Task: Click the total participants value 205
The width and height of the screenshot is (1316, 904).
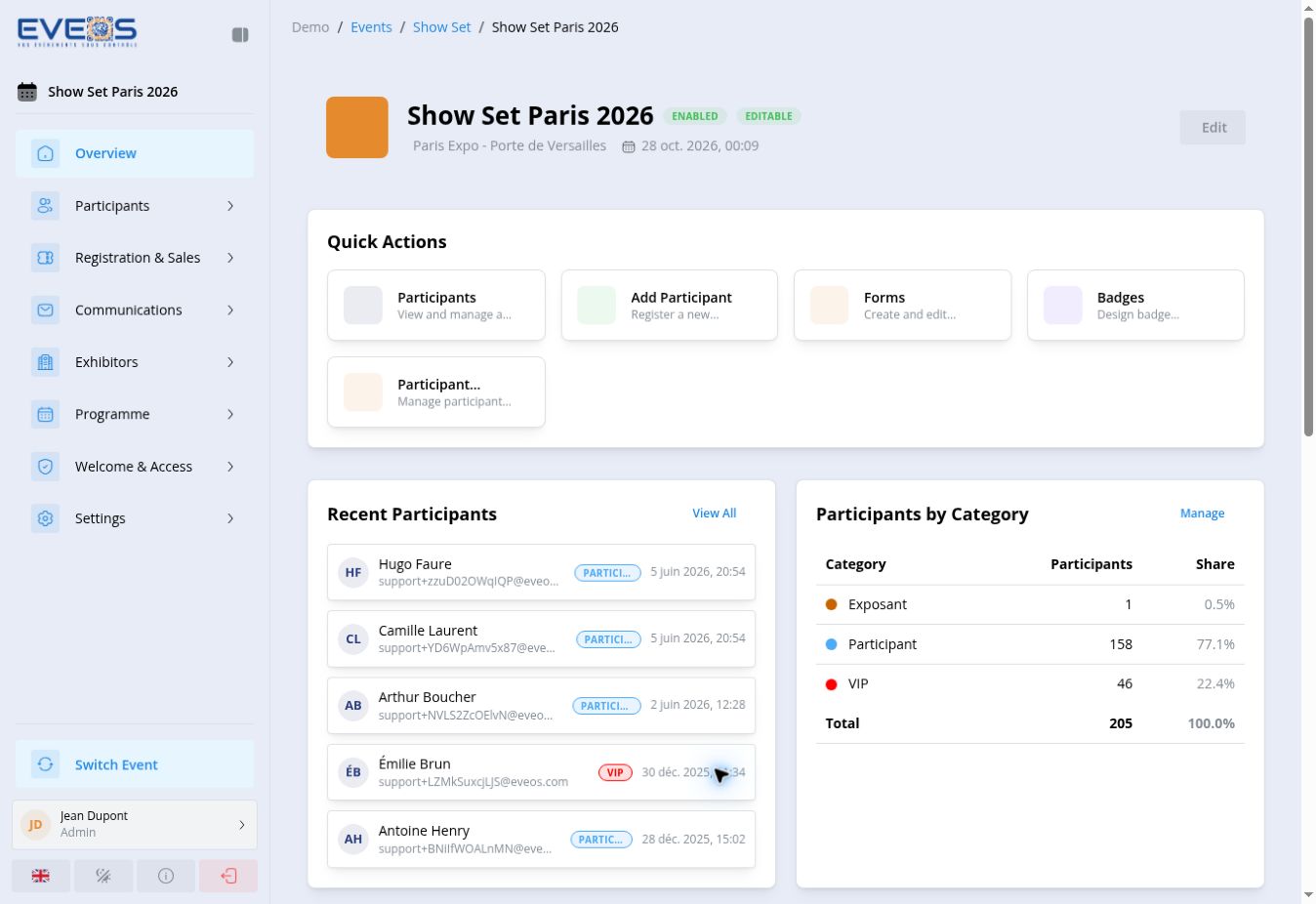Action: tap(1121, 723)
